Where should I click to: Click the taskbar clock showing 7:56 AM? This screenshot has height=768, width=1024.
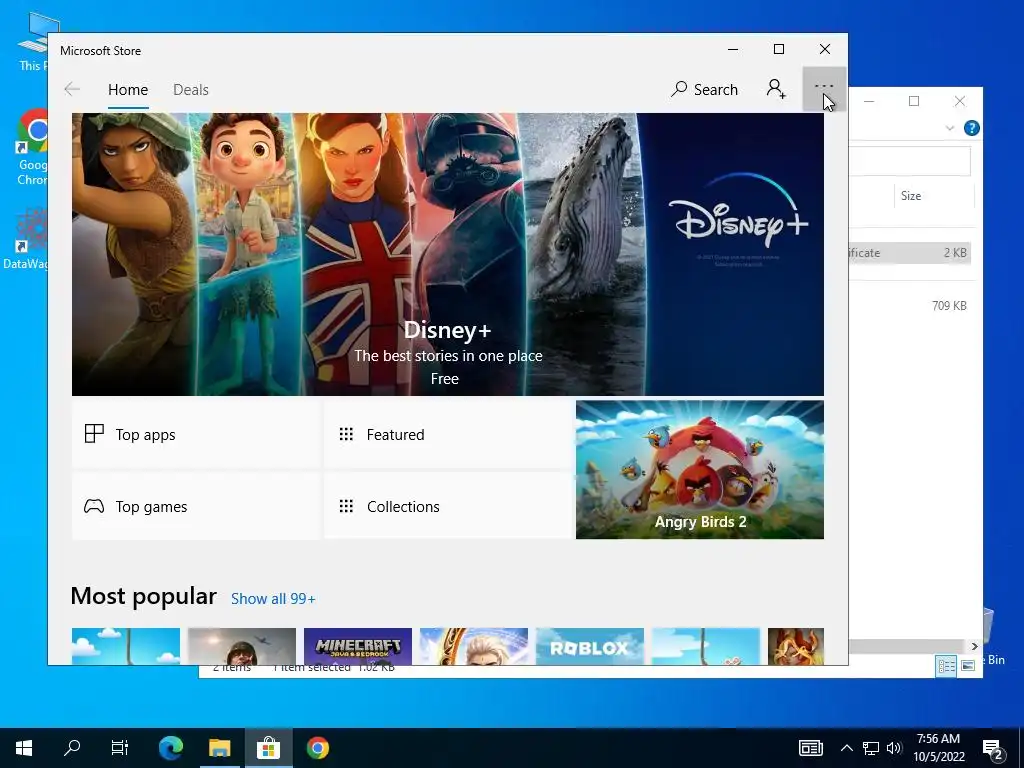(x=938, y=748)
